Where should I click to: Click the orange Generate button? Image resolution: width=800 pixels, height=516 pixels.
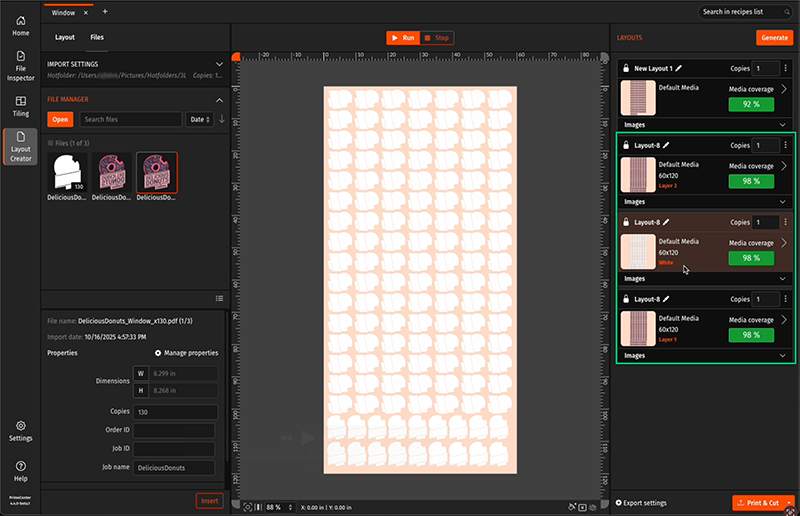point(774,37)
